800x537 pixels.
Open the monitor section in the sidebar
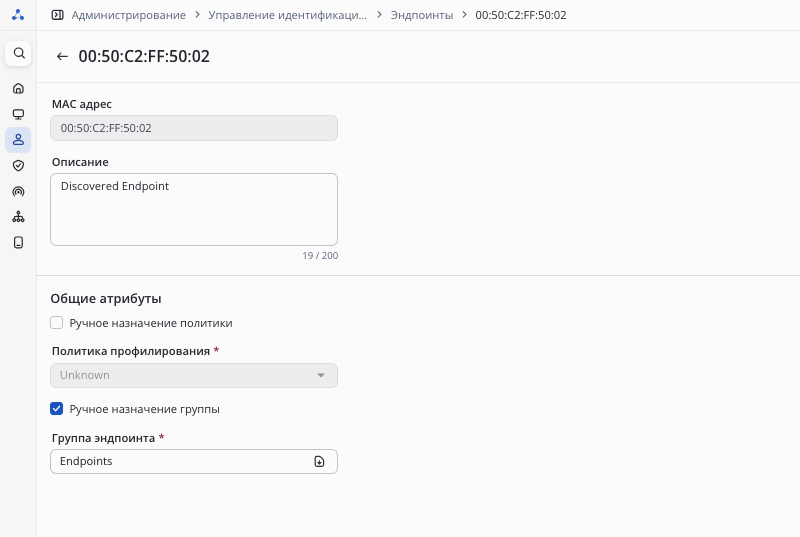tap(18, 114)
